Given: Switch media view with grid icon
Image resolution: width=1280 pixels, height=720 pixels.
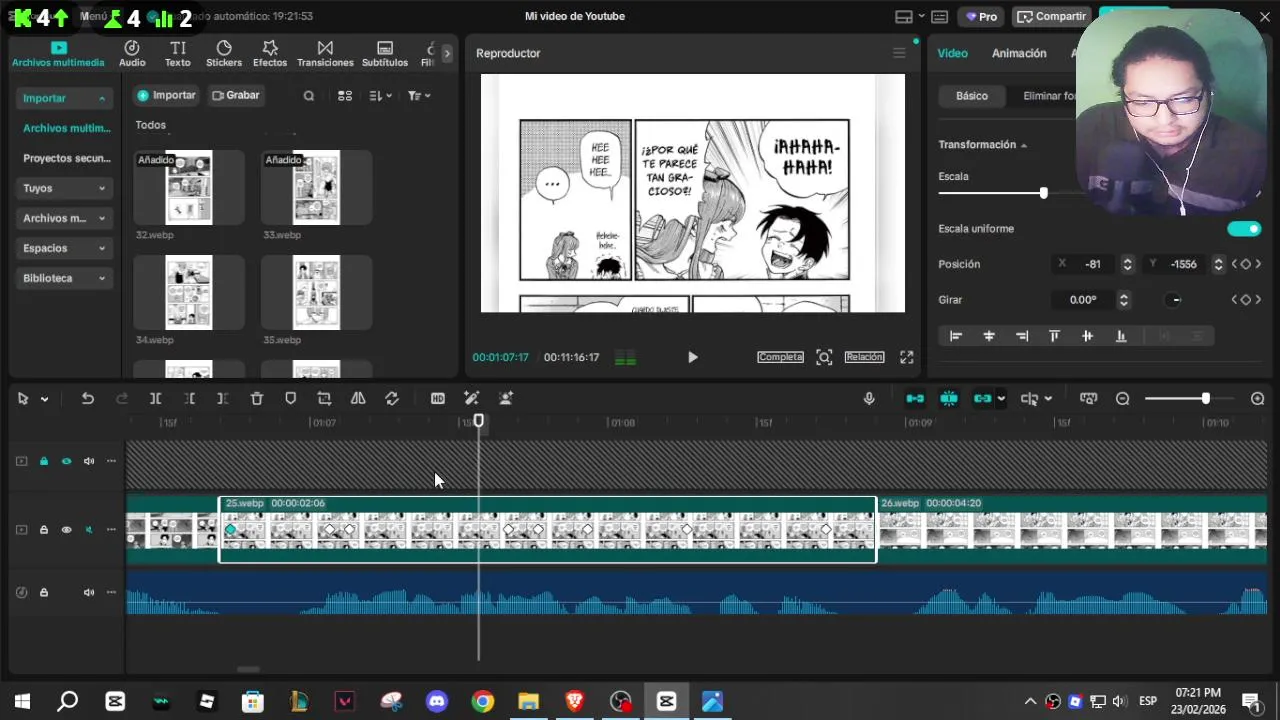Looking at the screenshot, I should 345,96.
